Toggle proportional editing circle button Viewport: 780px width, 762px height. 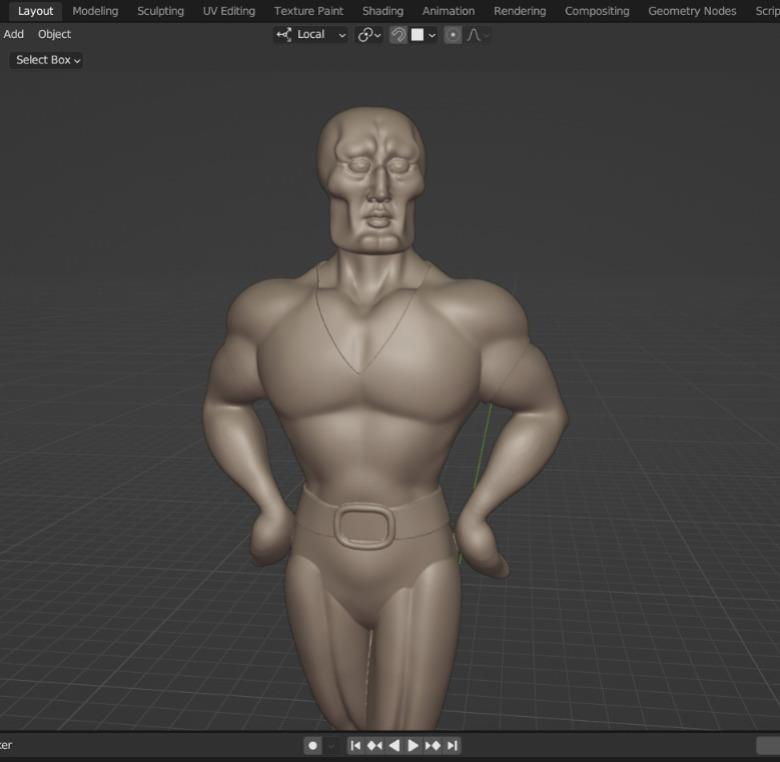(453, 35)
